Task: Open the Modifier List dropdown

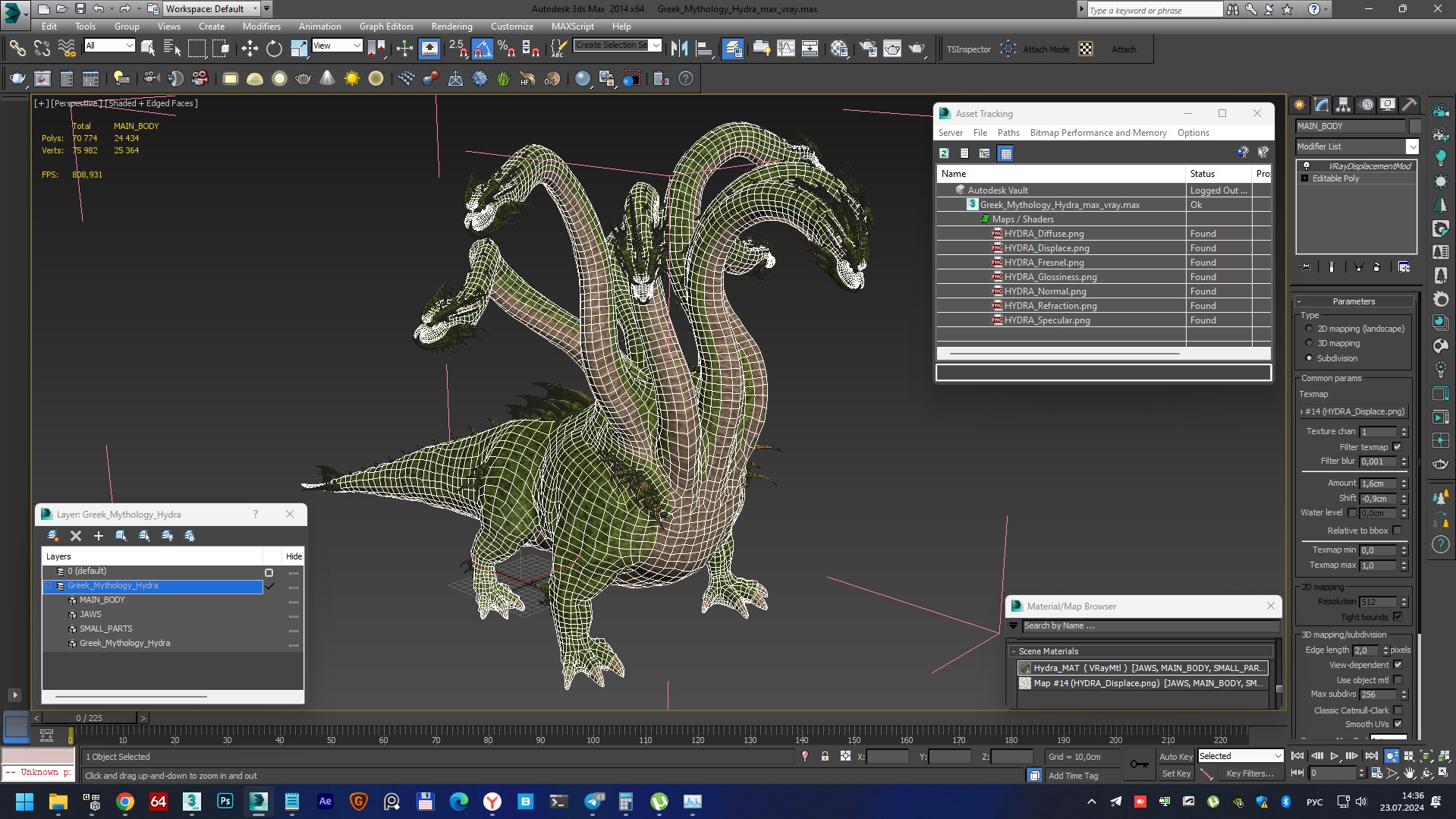Action: click(1411, 146)
